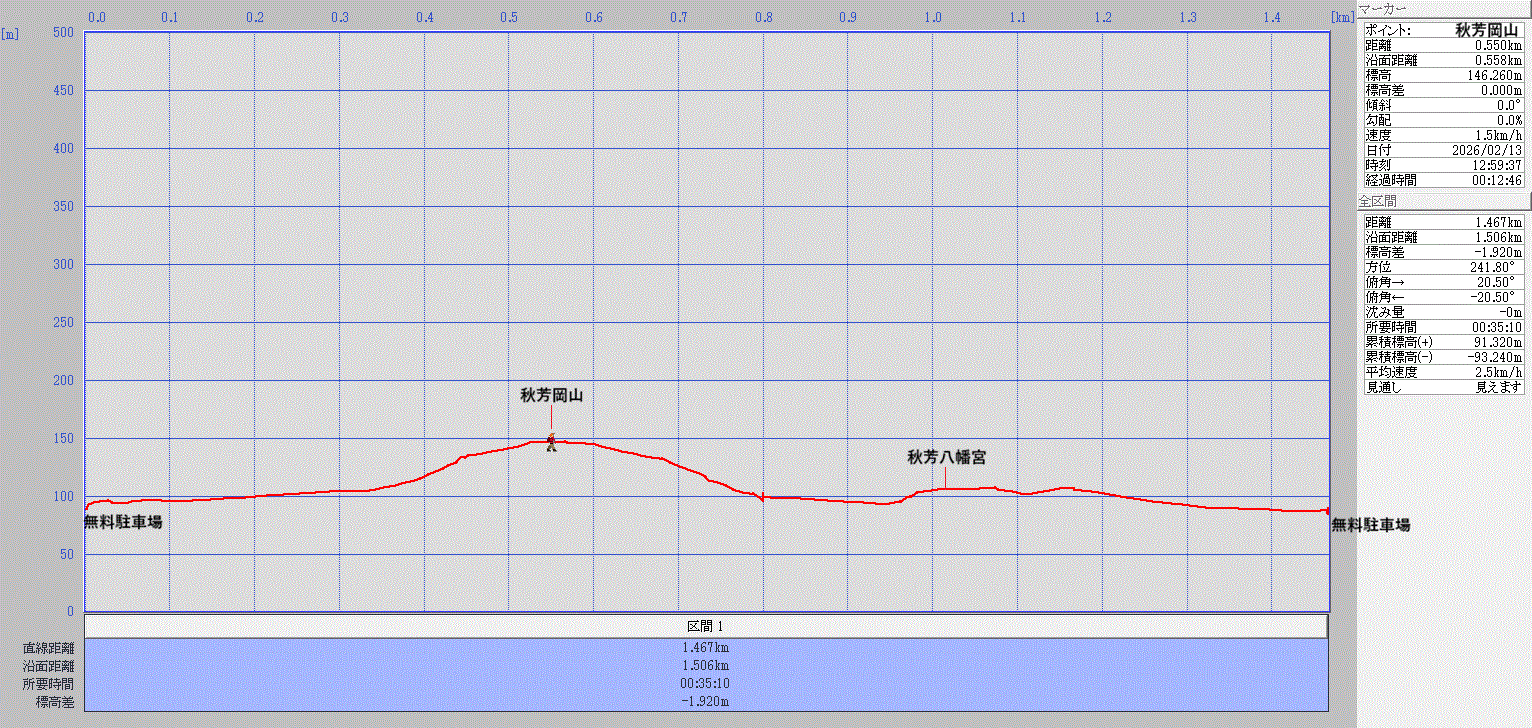Click the 速度 1.5km/h row in marker panel
The height and width of the screenshot is (728, 1532).
point(1444,135)
